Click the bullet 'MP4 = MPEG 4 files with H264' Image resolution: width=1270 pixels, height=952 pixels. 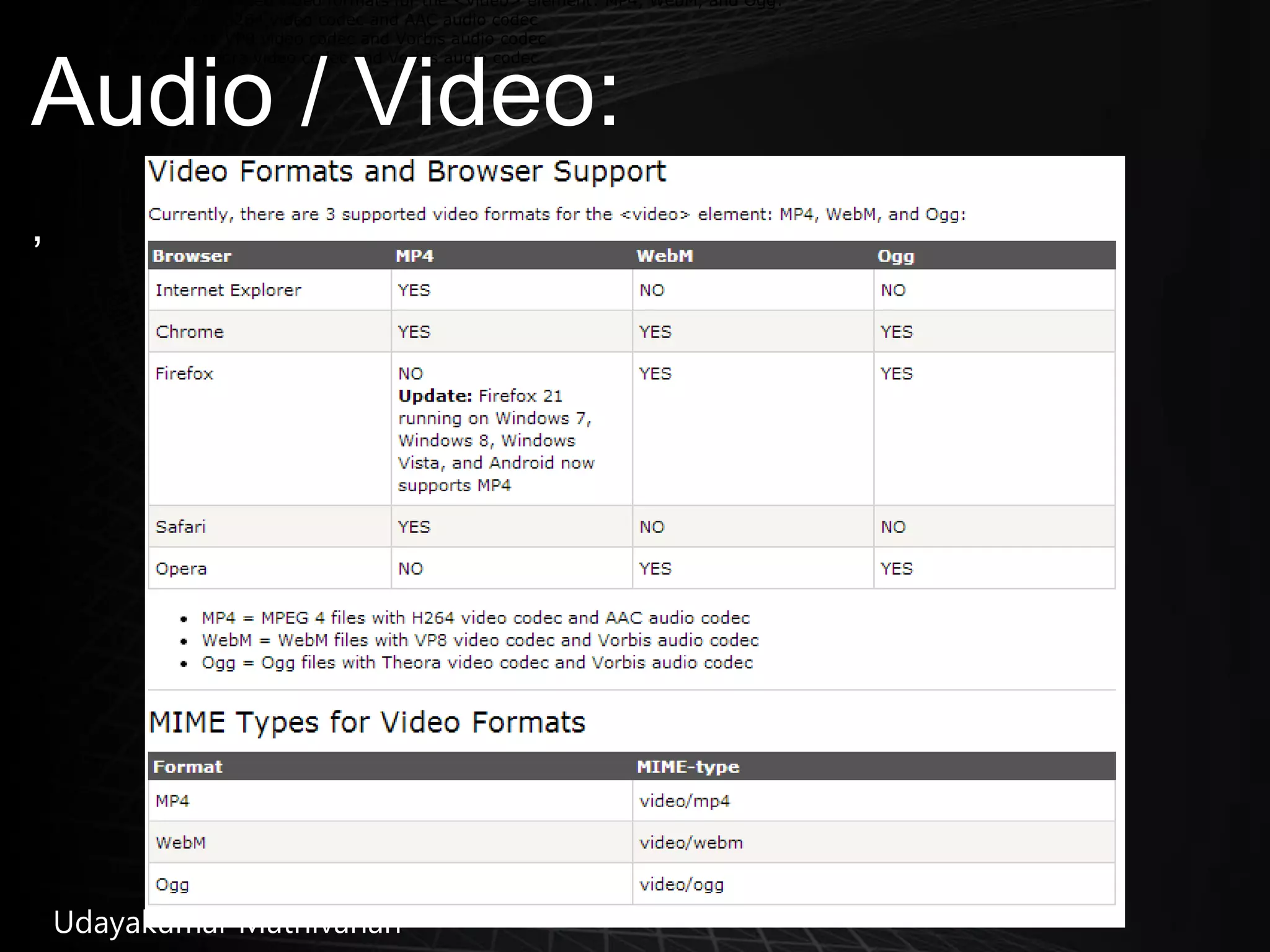tap(476, 618)
